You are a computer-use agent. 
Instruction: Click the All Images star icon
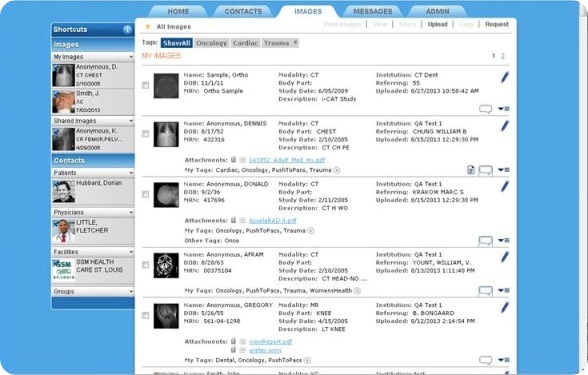[148, 27]
